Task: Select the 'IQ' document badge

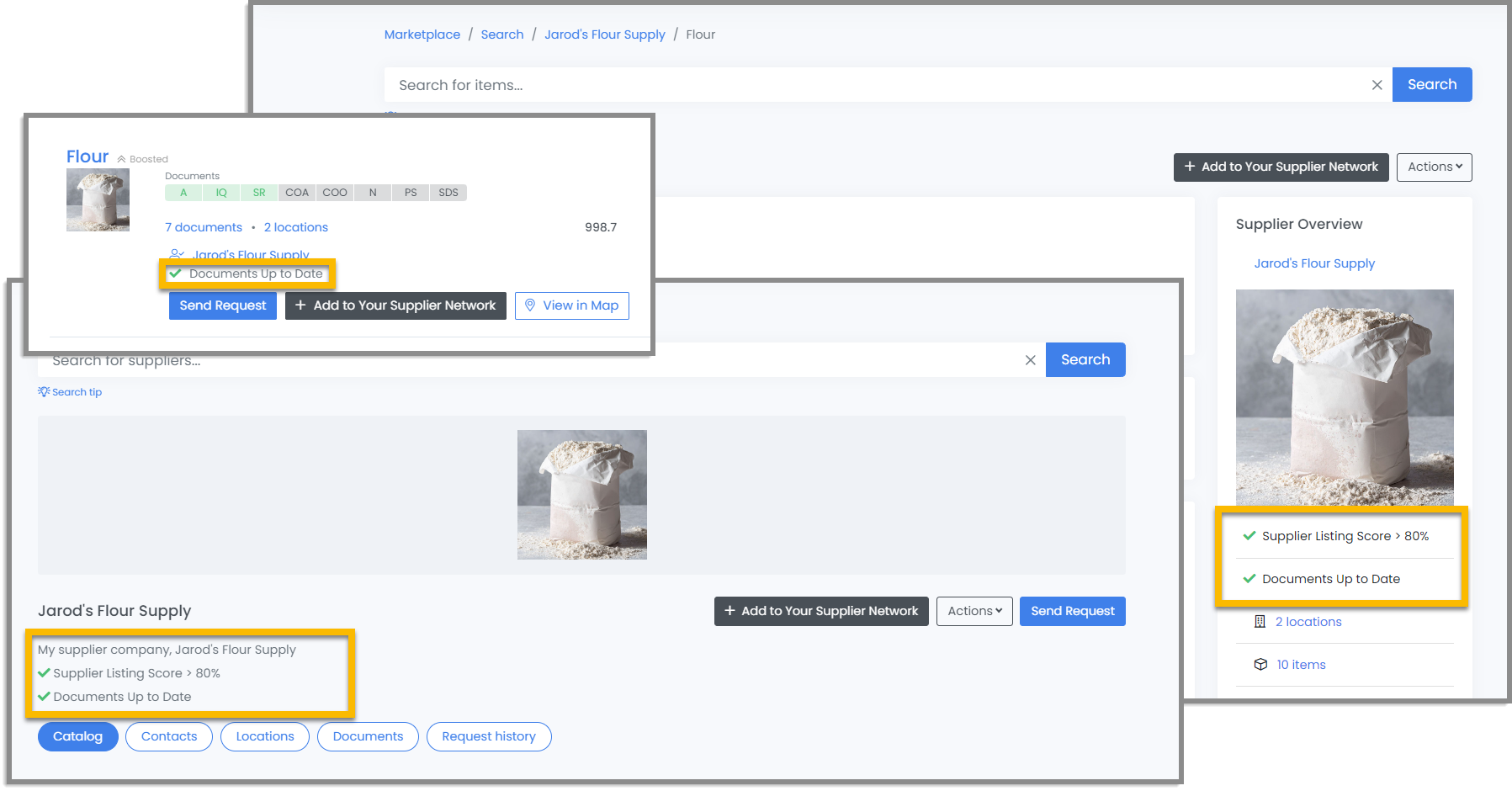Action: tap(221, 193)
